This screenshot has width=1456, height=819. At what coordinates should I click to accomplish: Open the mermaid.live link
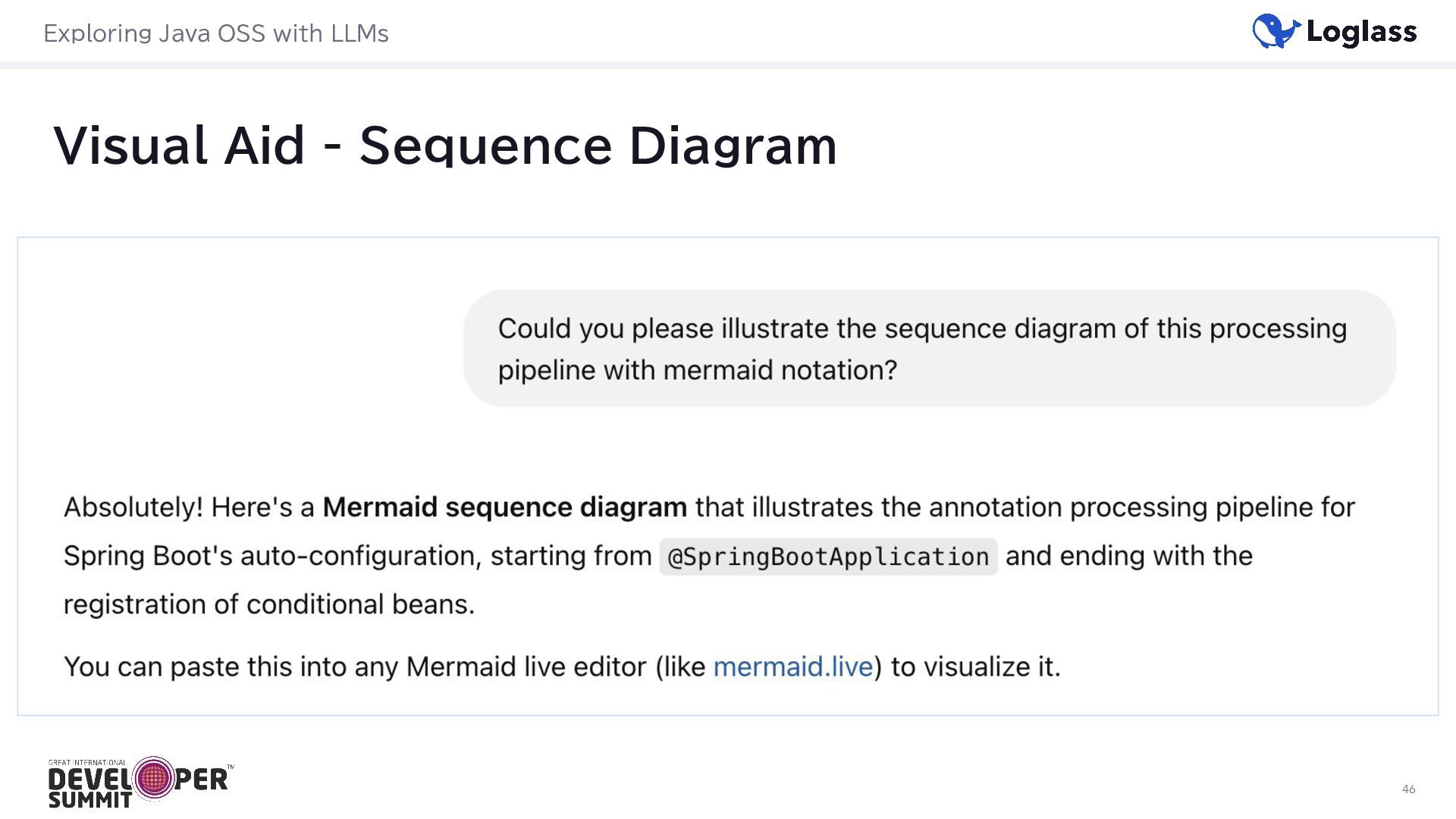(x=792, y=667)
